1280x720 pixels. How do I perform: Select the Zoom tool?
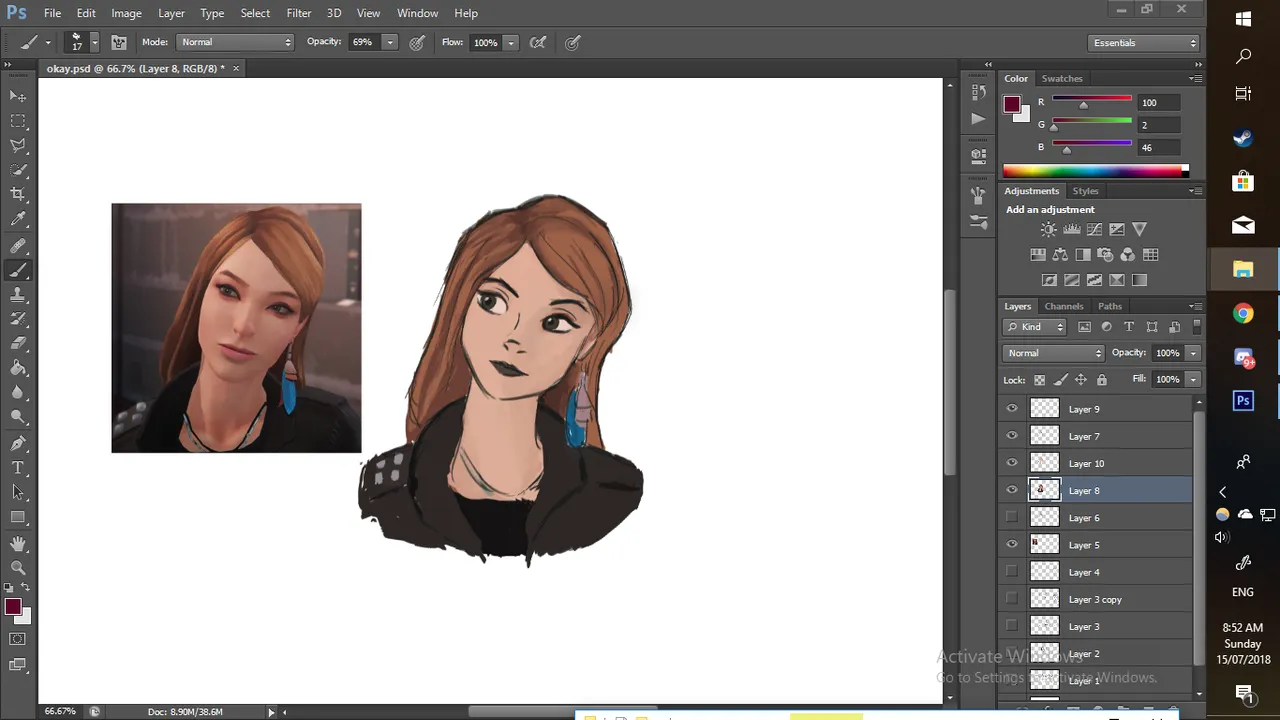click(18, 567)
